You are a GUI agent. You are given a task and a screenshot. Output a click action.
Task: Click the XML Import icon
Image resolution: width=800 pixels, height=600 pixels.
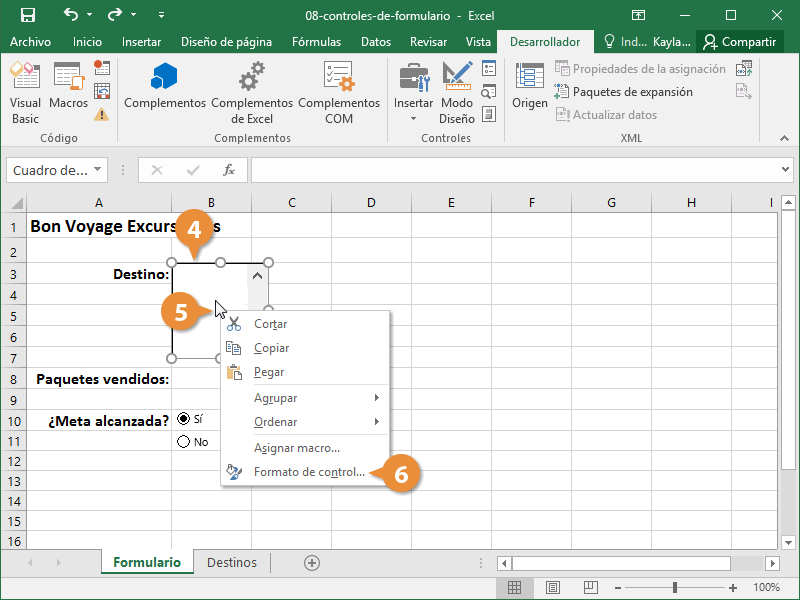[x=744, y=68]
